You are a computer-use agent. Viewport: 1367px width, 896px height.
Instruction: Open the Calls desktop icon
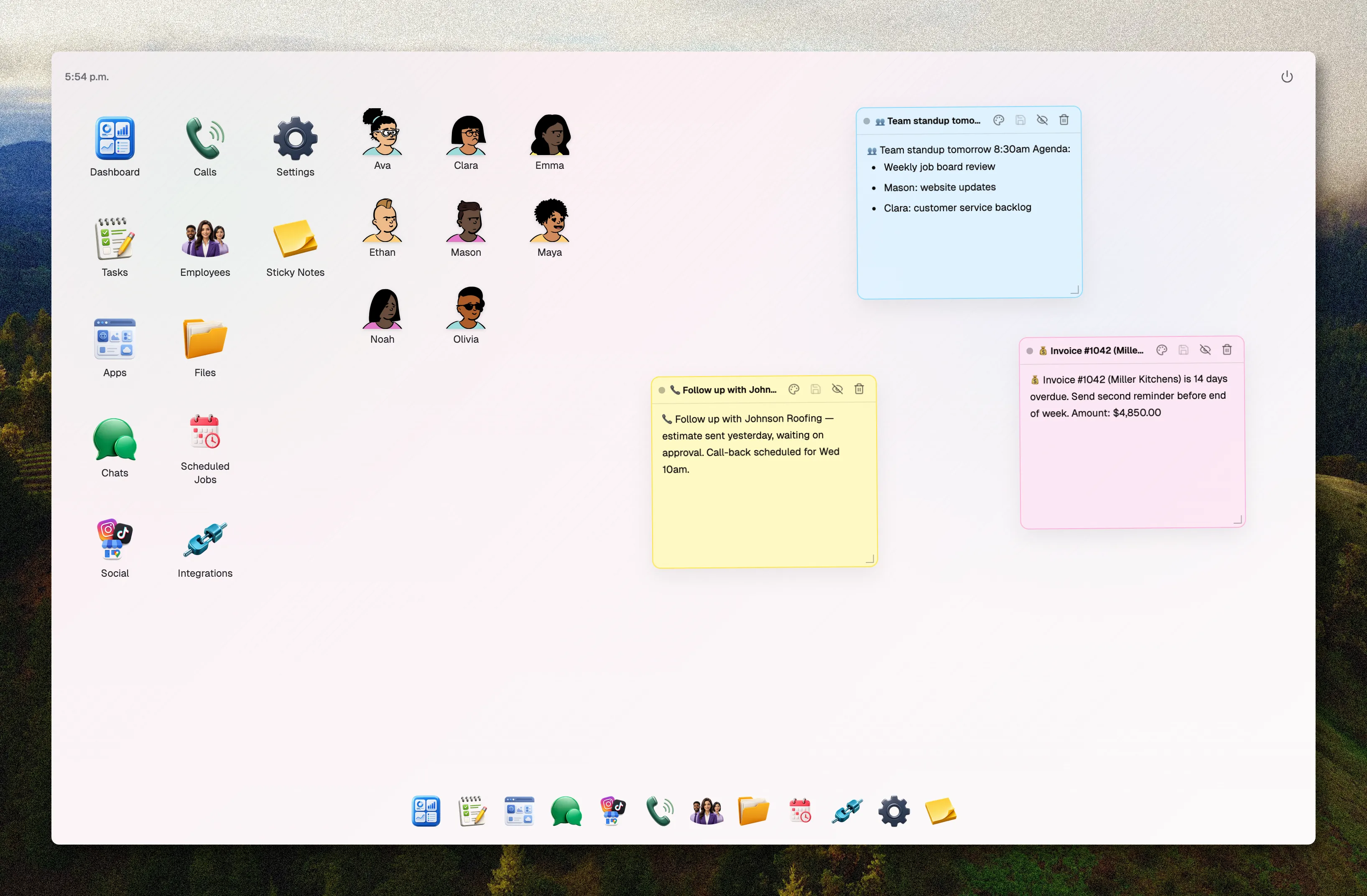tap(205, 138)
